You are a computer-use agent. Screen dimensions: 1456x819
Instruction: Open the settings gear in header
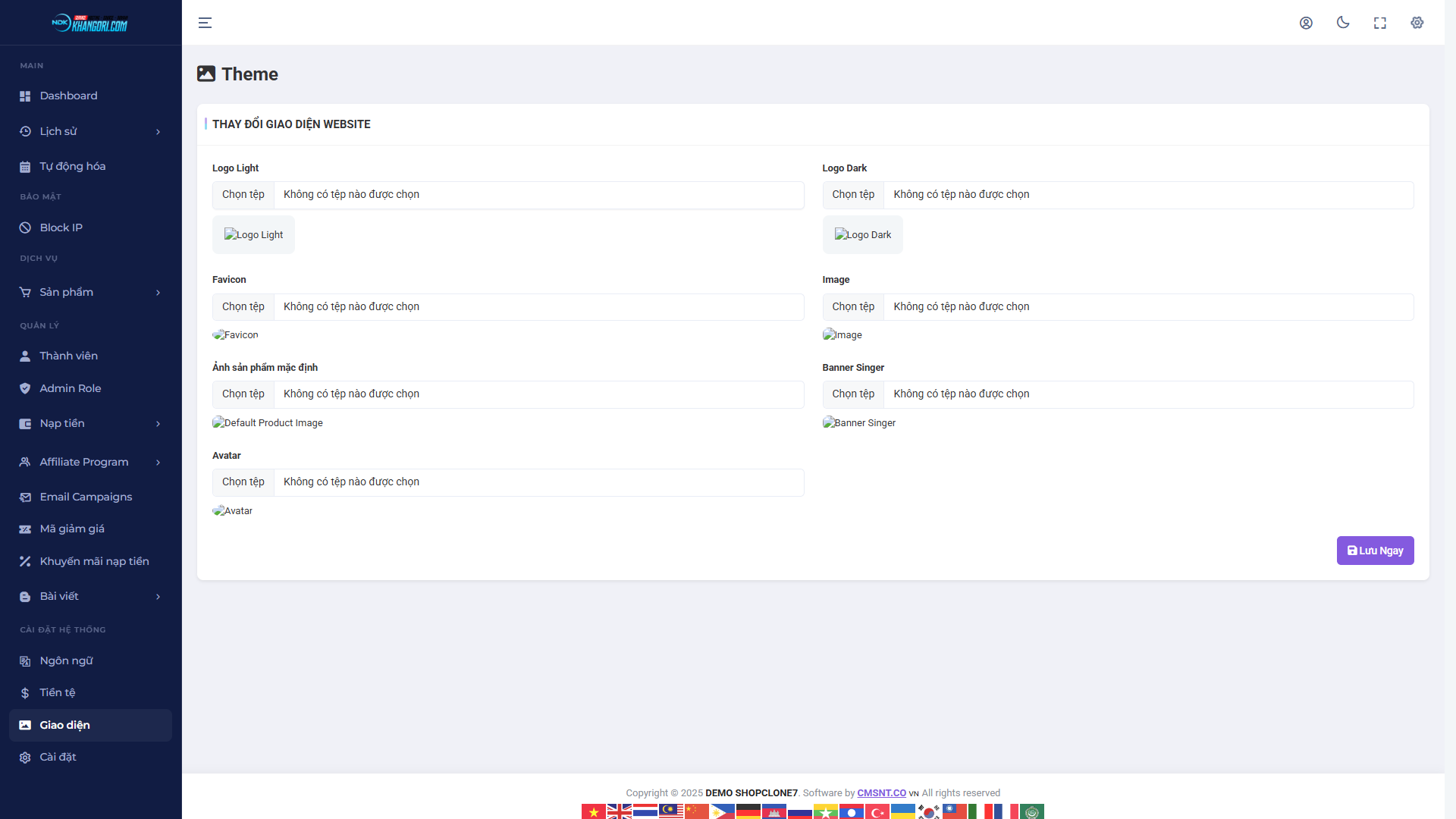pyautogui.click(x=1417, y=23)
